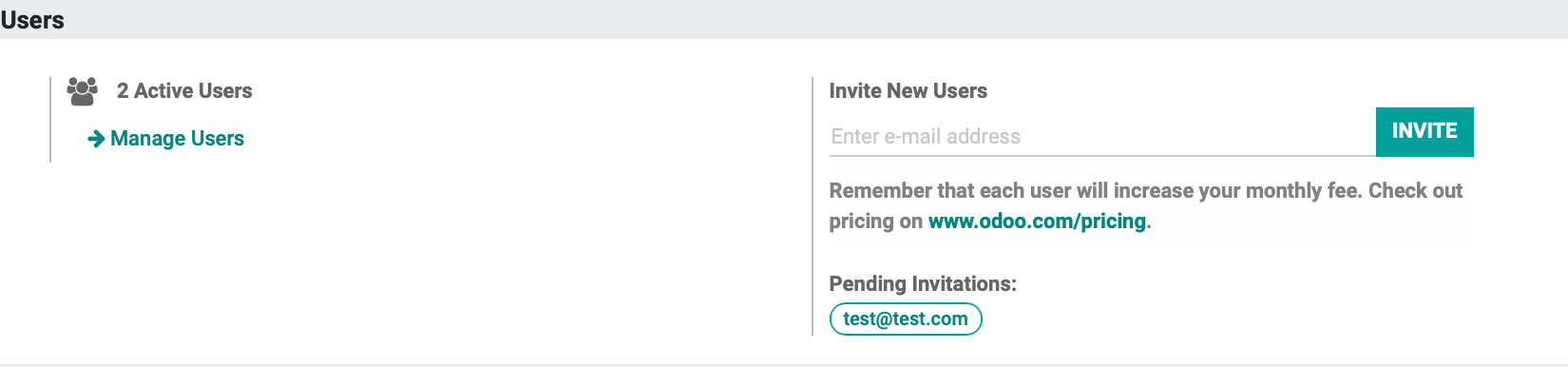Click the word Users in Manage Users

[x=218, y=139]
